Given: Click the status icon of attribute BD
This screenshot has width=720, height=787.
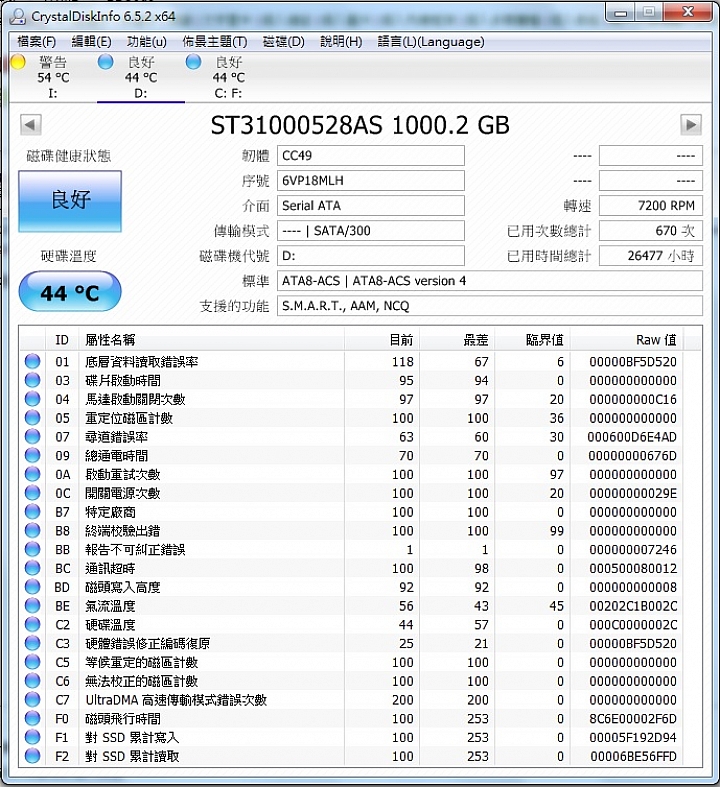Looking at the screenshot, I should 33,587.
